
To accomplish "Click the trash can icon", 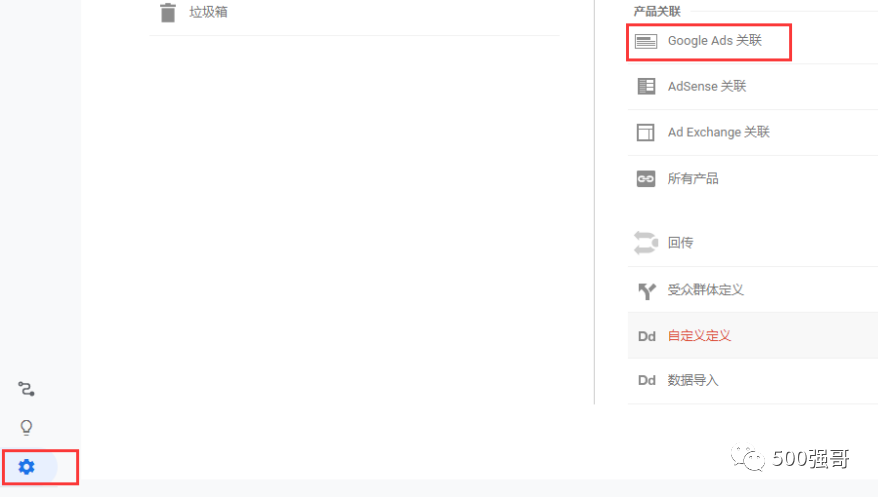I will (x=167, y=12).
